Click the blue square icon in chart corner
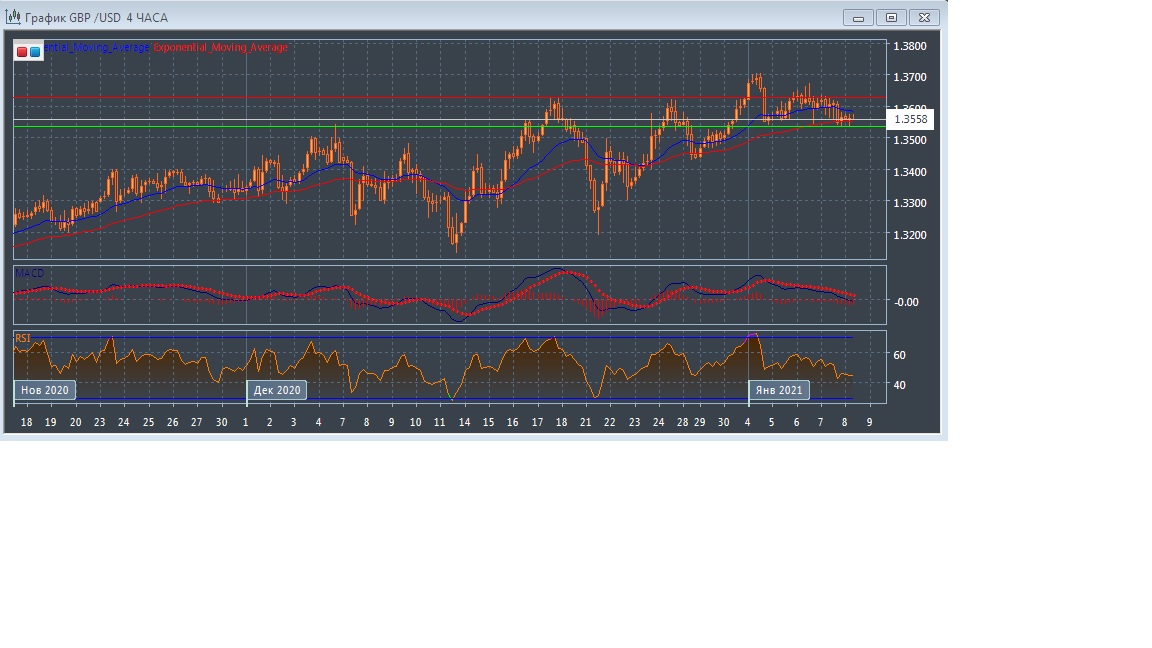This screenshot has width=1152, height=648. coord(35,51)
